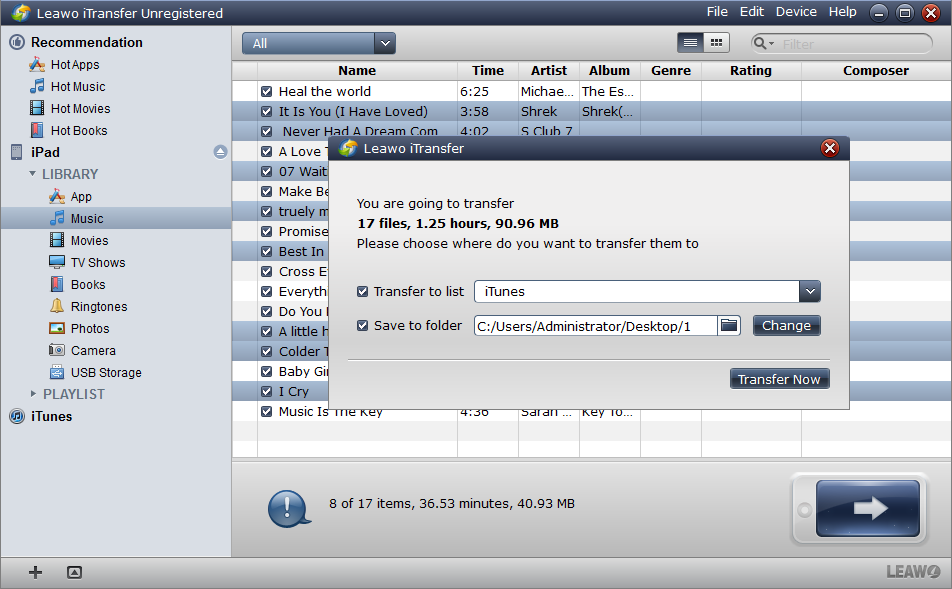Screen dimensions: 952x589
Task: Open Hot Music recommendation
Action: click(78, 86)
